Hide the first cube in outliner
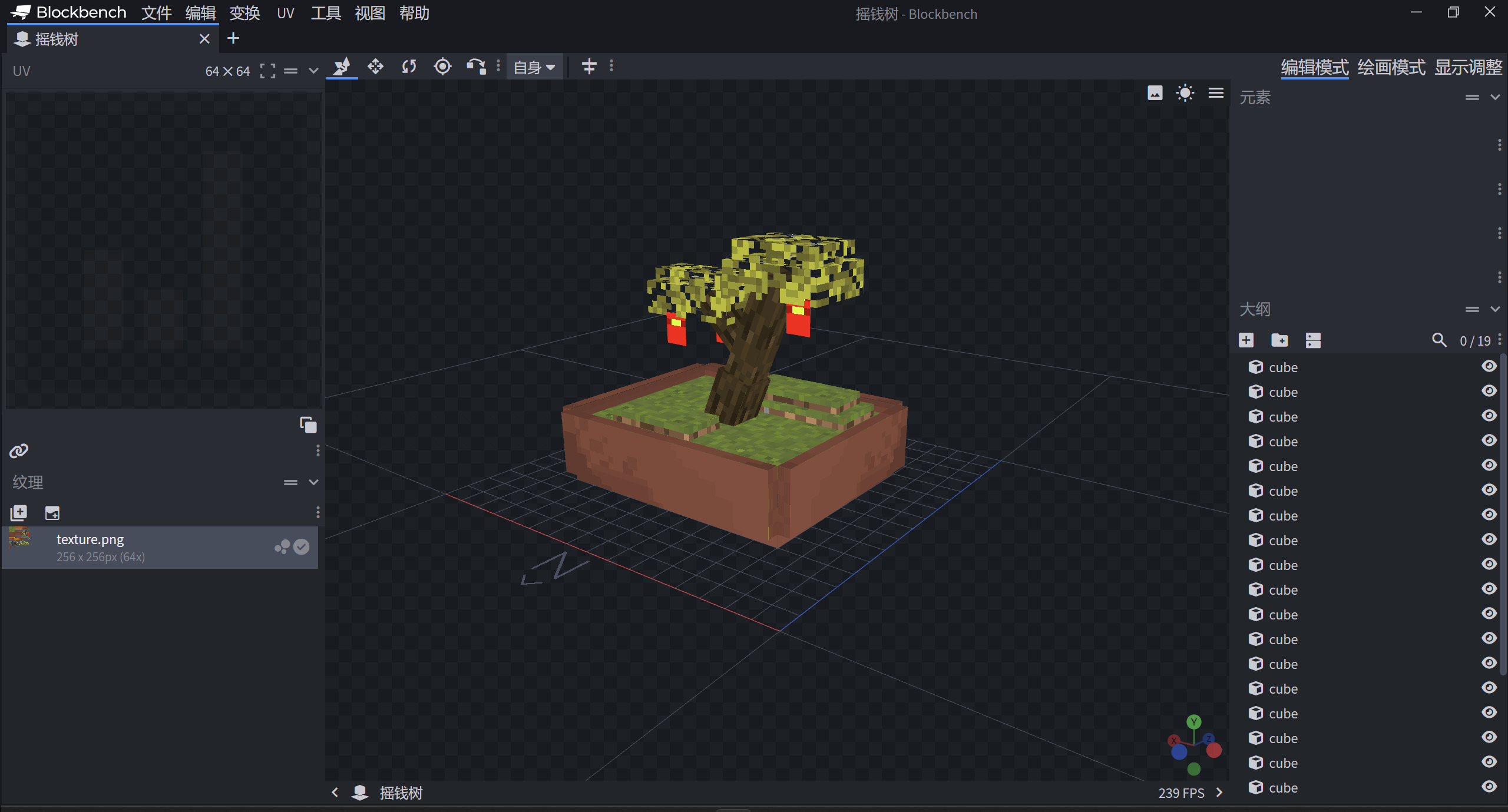 (x=1489, y=367)
